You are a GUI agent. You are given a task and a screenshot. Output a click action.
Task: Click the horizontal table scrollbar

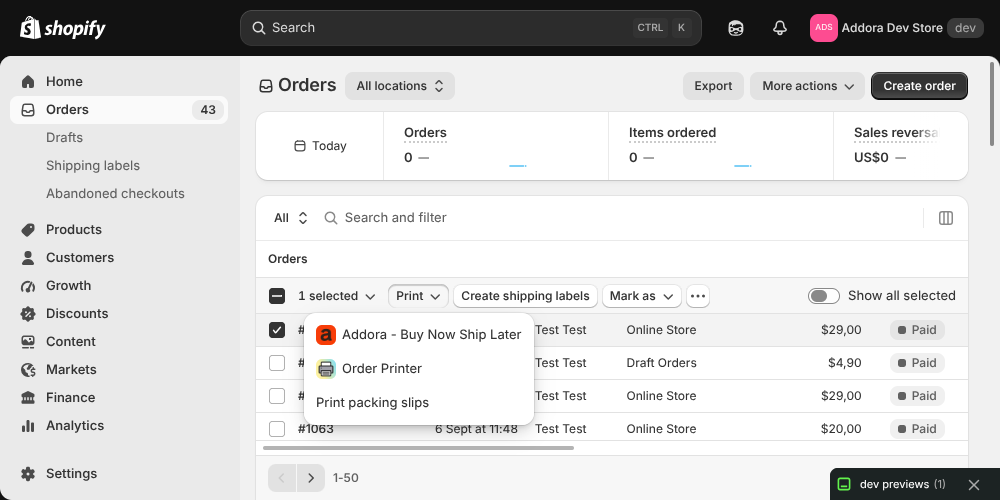[418, 448]
